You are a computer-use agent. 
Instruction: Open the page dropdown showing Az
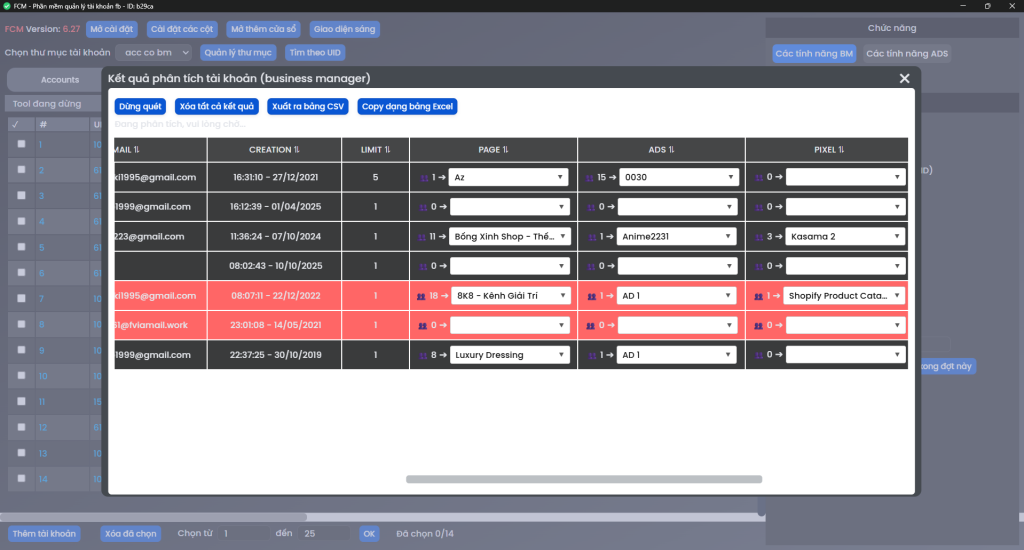click(509, 178)
